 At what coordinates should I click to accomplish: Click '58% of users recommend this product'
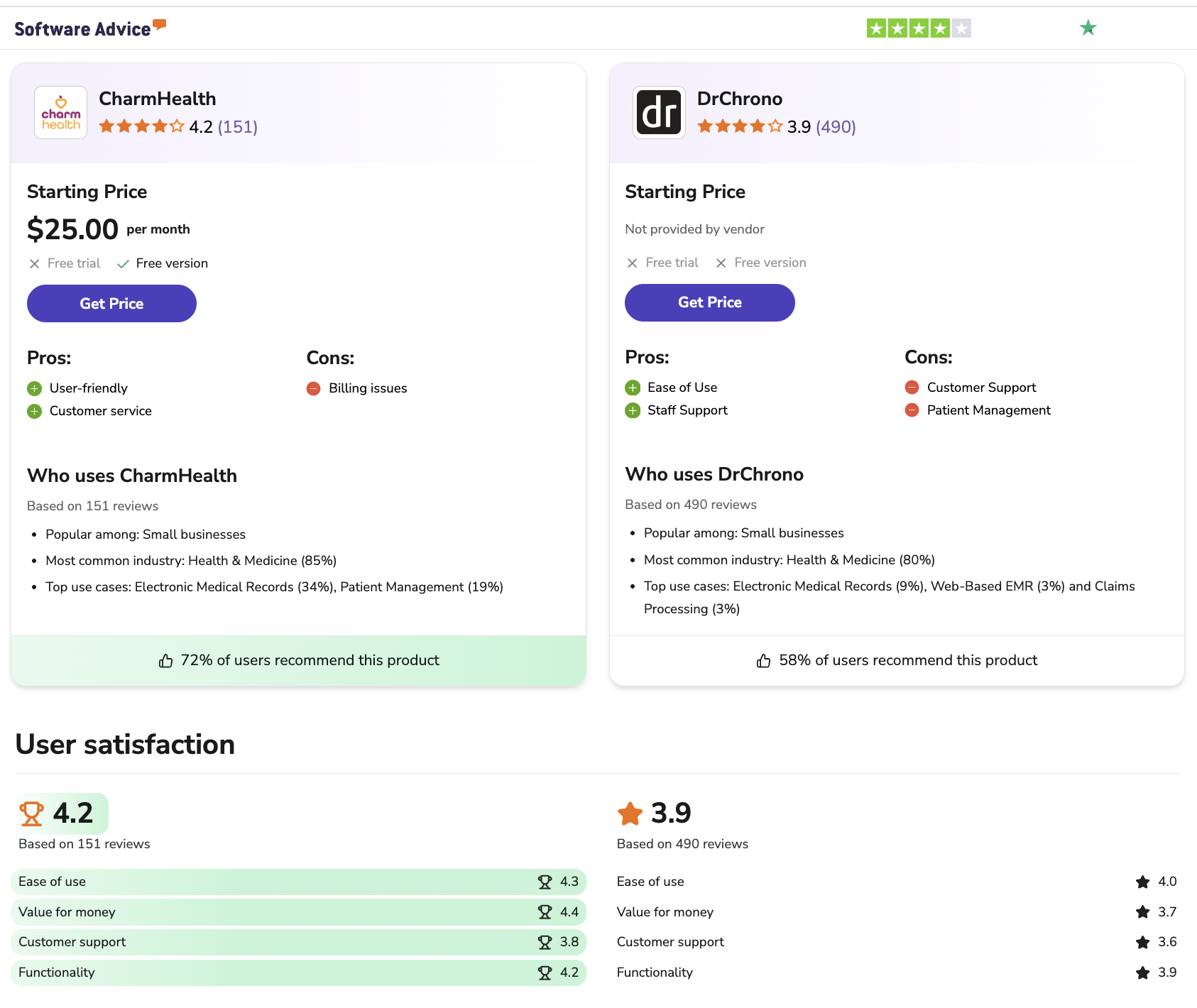(908, 661)
